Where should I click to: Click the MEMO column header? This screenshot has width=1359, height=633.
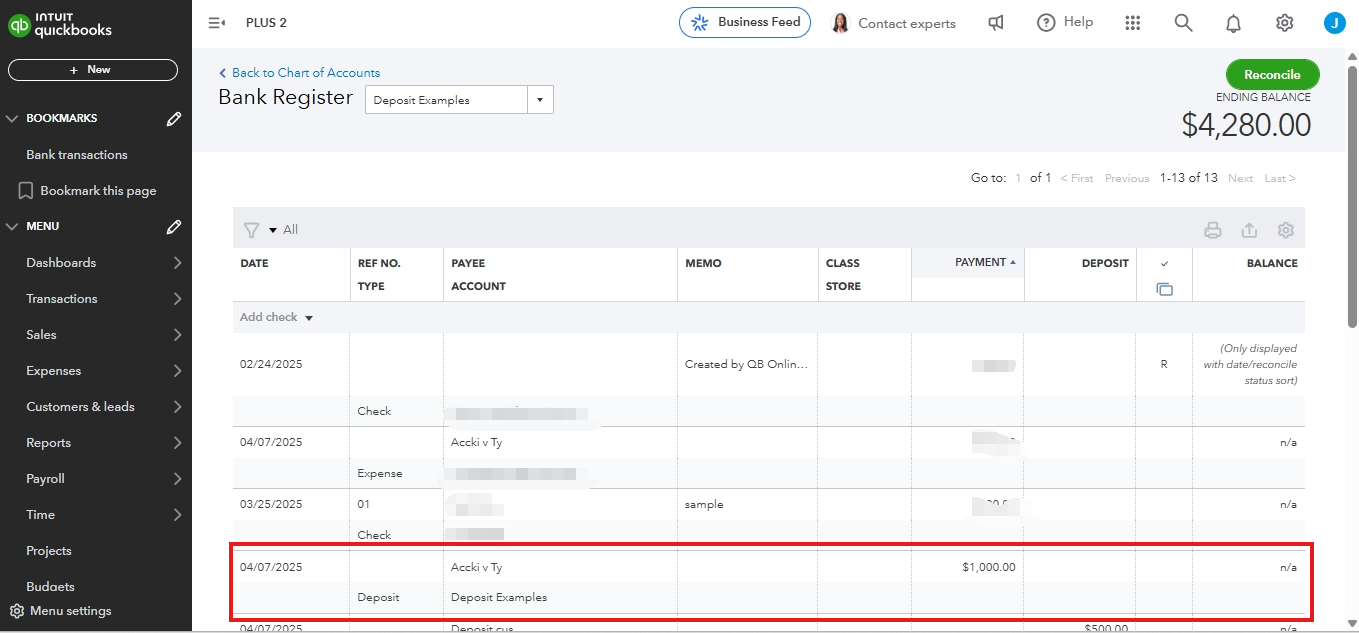pos(703,263)
